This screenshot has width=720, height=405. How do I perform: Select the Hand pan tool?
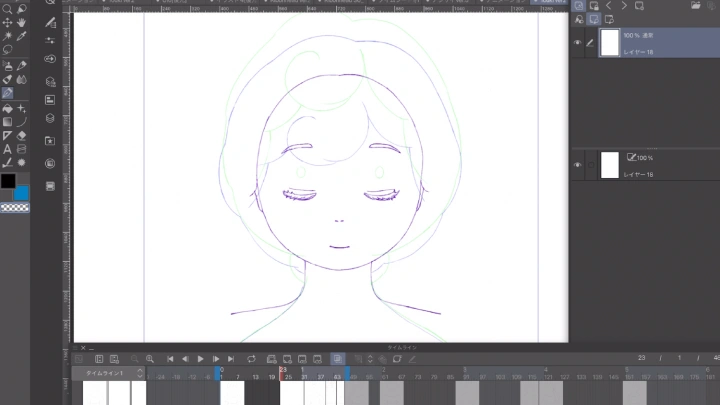pyautogui.click(x=21, y=21)
